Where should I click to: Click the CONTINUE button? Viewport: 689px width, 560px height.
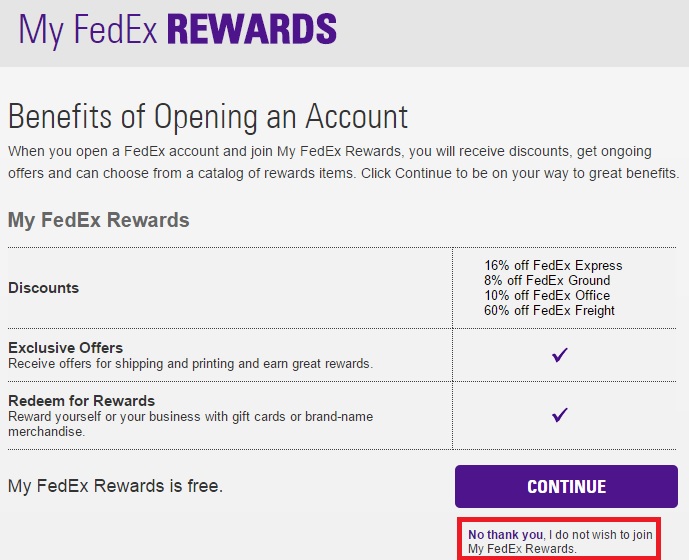click(566, 486)
